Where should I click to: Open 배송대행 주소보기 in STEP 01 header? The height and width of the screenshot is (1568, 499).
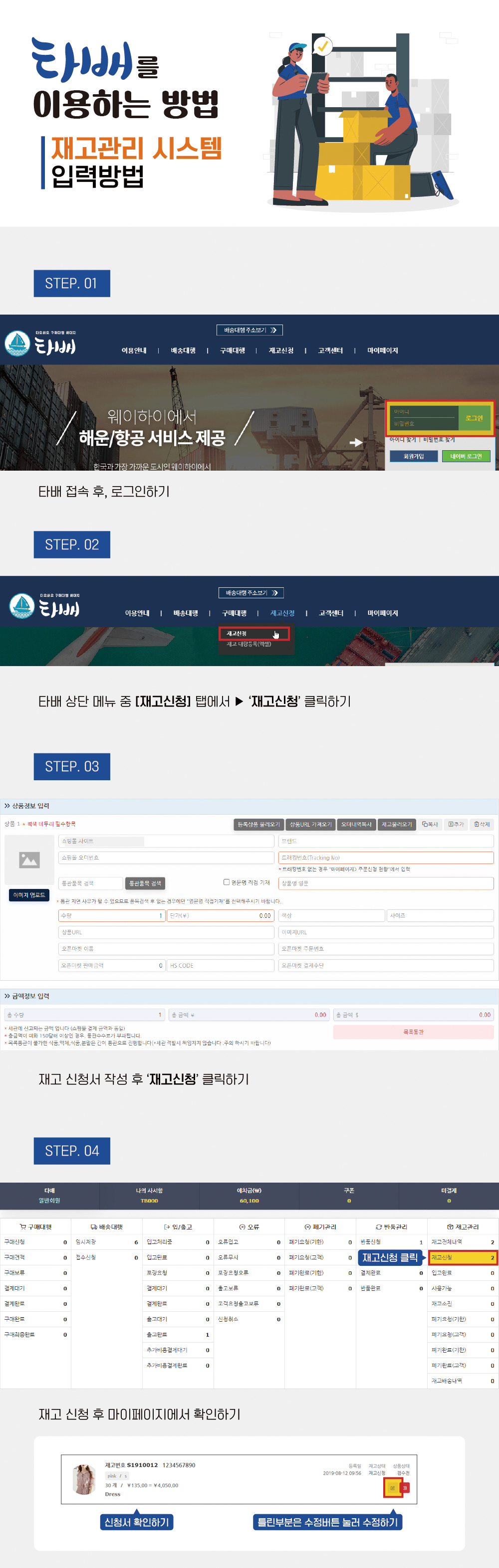249,330
